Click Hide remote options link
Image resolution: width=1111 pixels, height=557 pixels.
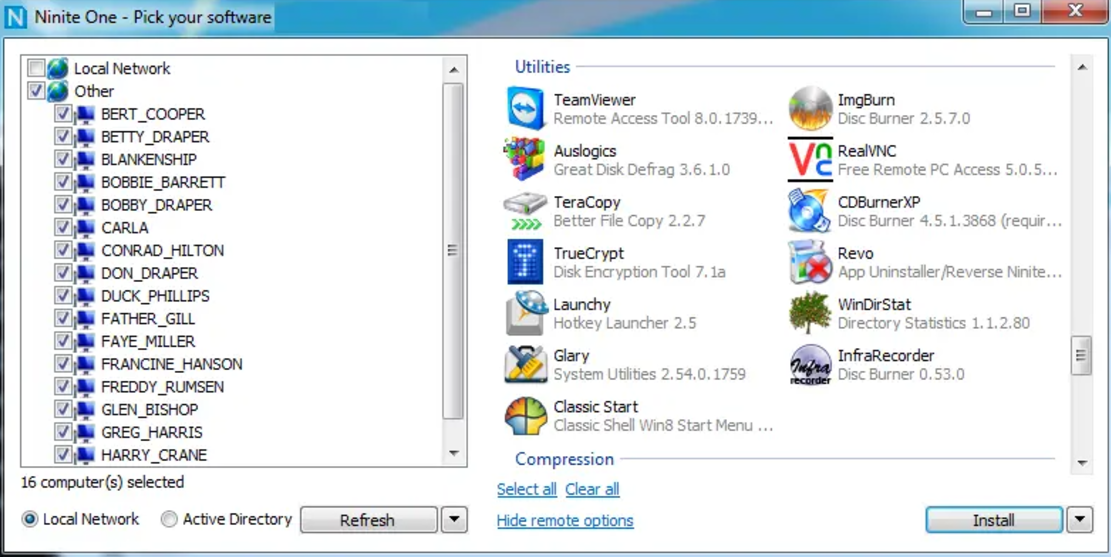(565, 520)
